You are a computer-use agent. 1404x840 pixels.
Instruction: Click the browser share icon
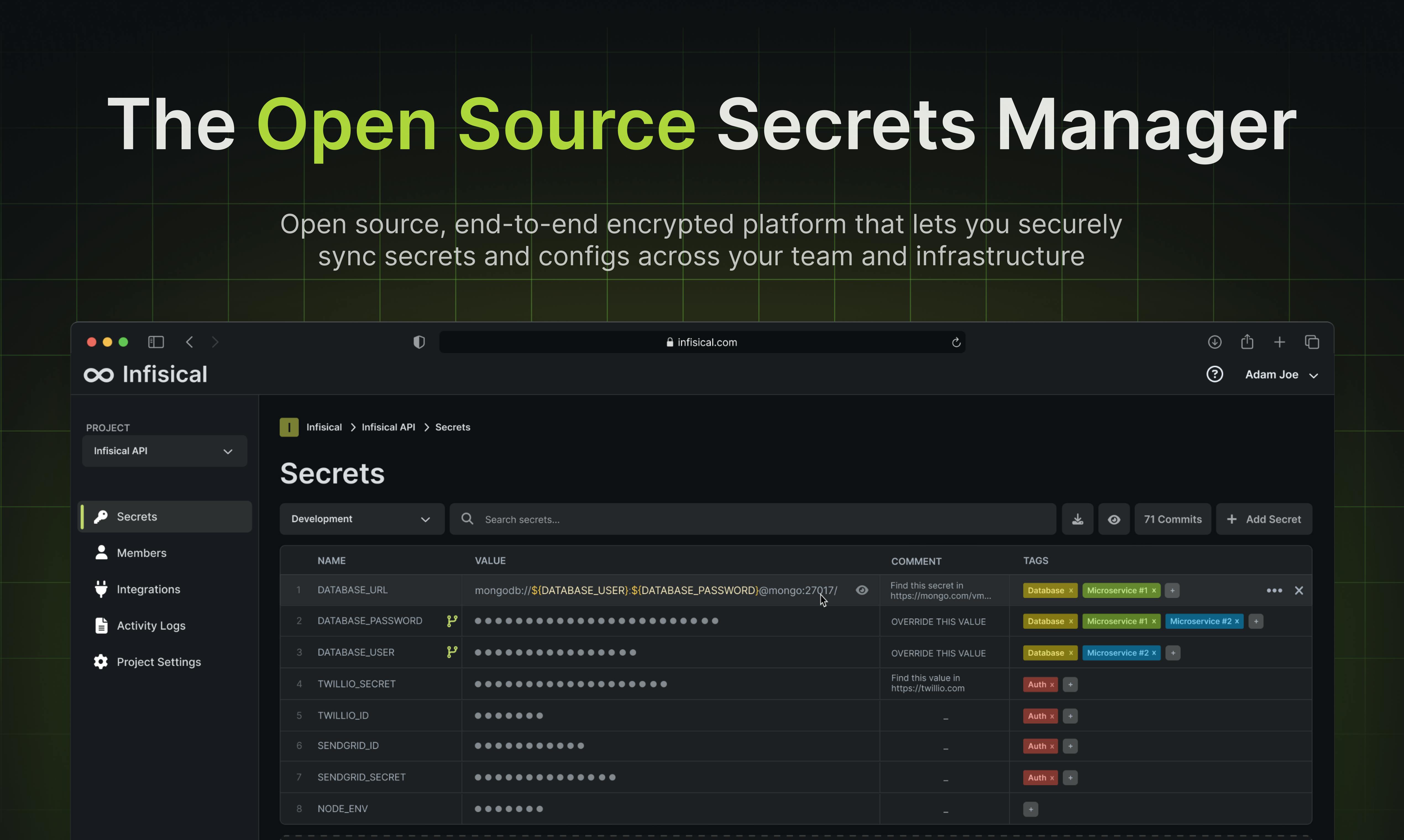pyautogui.click(x=1247, y=341)
